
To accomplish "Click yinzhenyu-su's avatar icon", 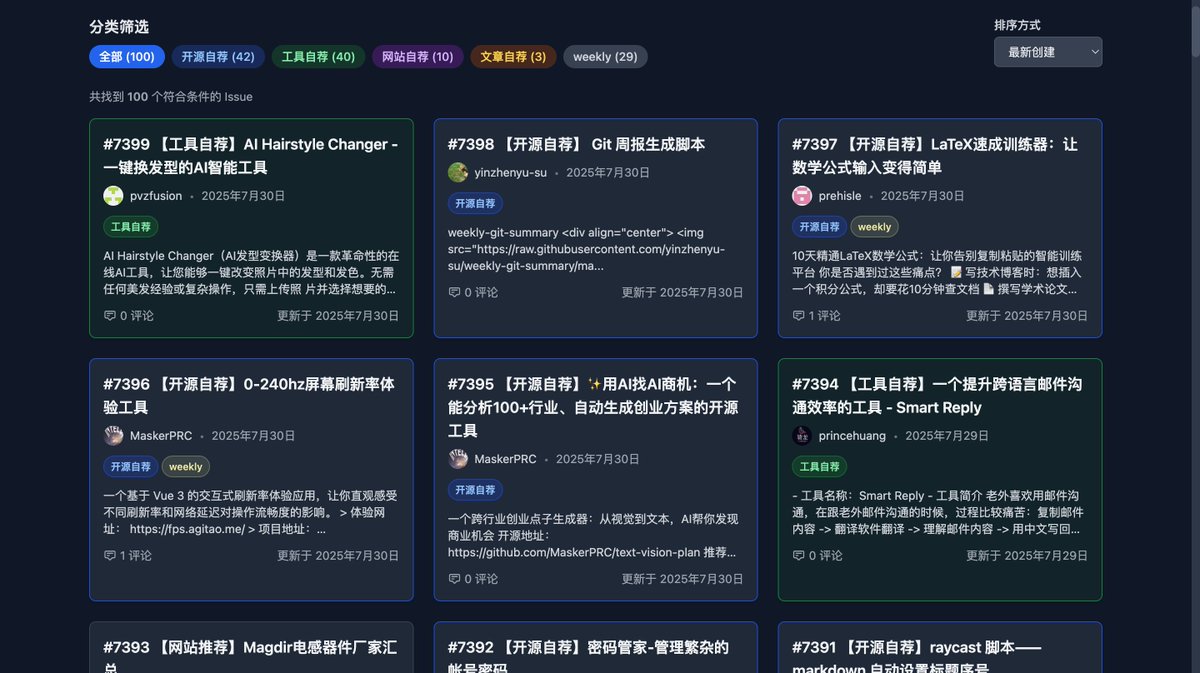I will pyautogui.click(x=458, y=172).
